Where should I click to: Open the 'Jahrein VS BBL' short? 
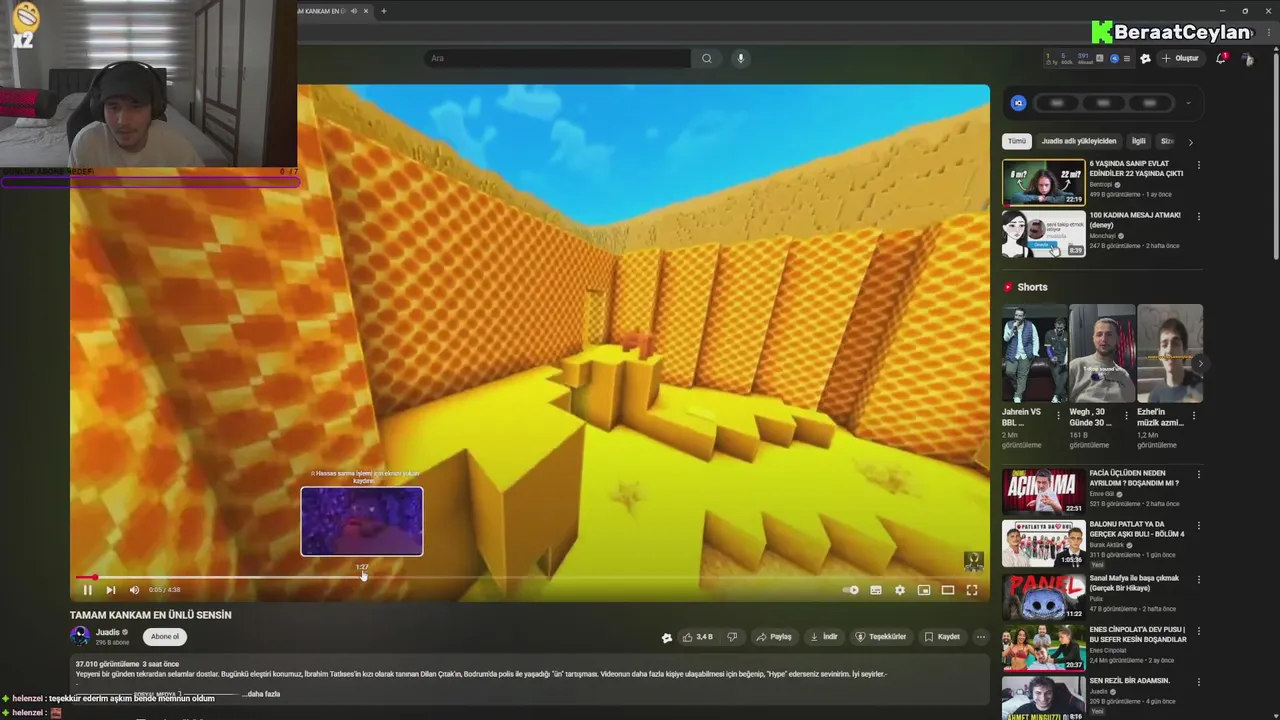pyautogui.click(x=1033, y=353)
